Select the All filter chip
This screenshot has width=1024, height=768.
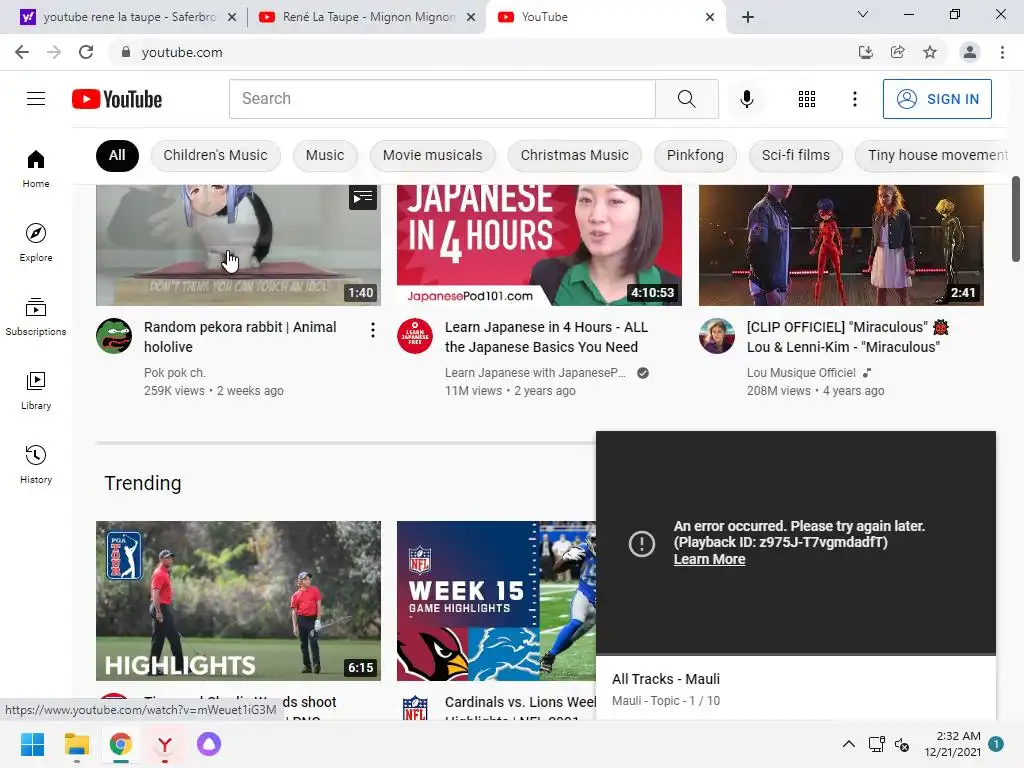(x=117, y=155)
